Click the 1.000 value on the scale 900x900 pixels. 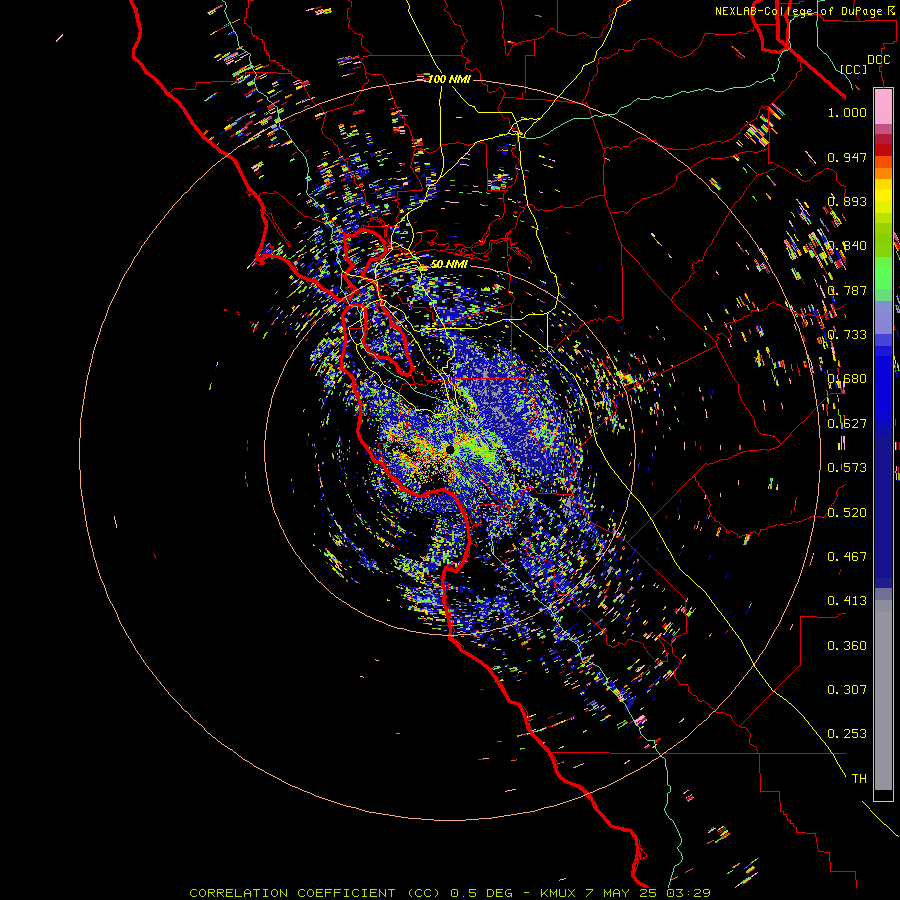[847, 112]
